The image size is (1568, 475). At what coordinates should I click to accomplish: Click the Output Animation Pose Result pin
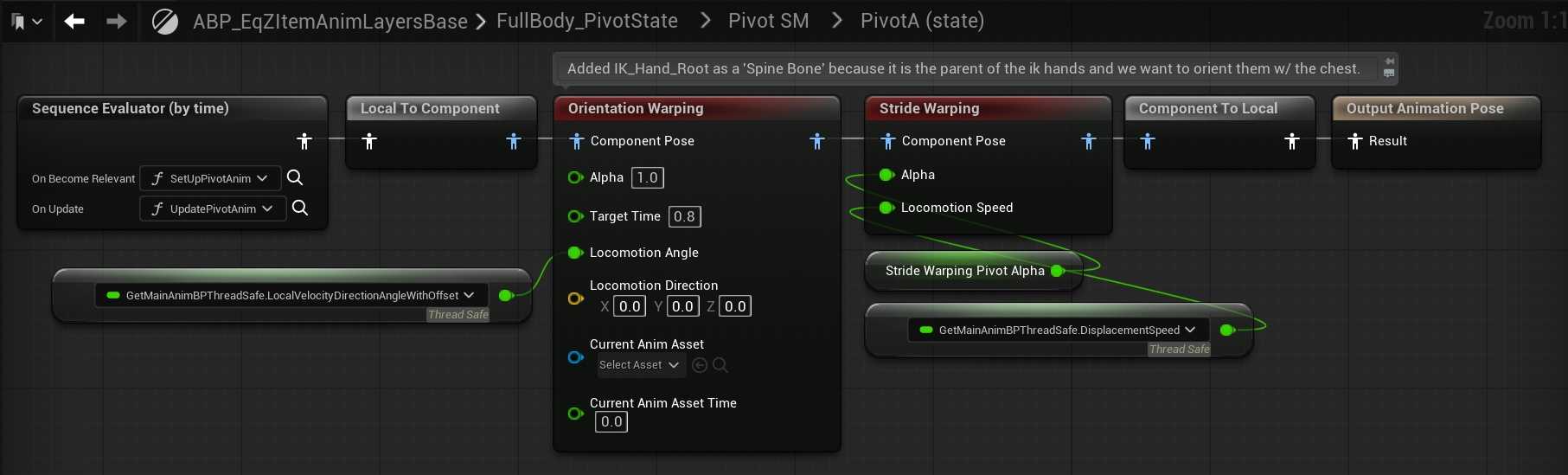click(1355, 141)
